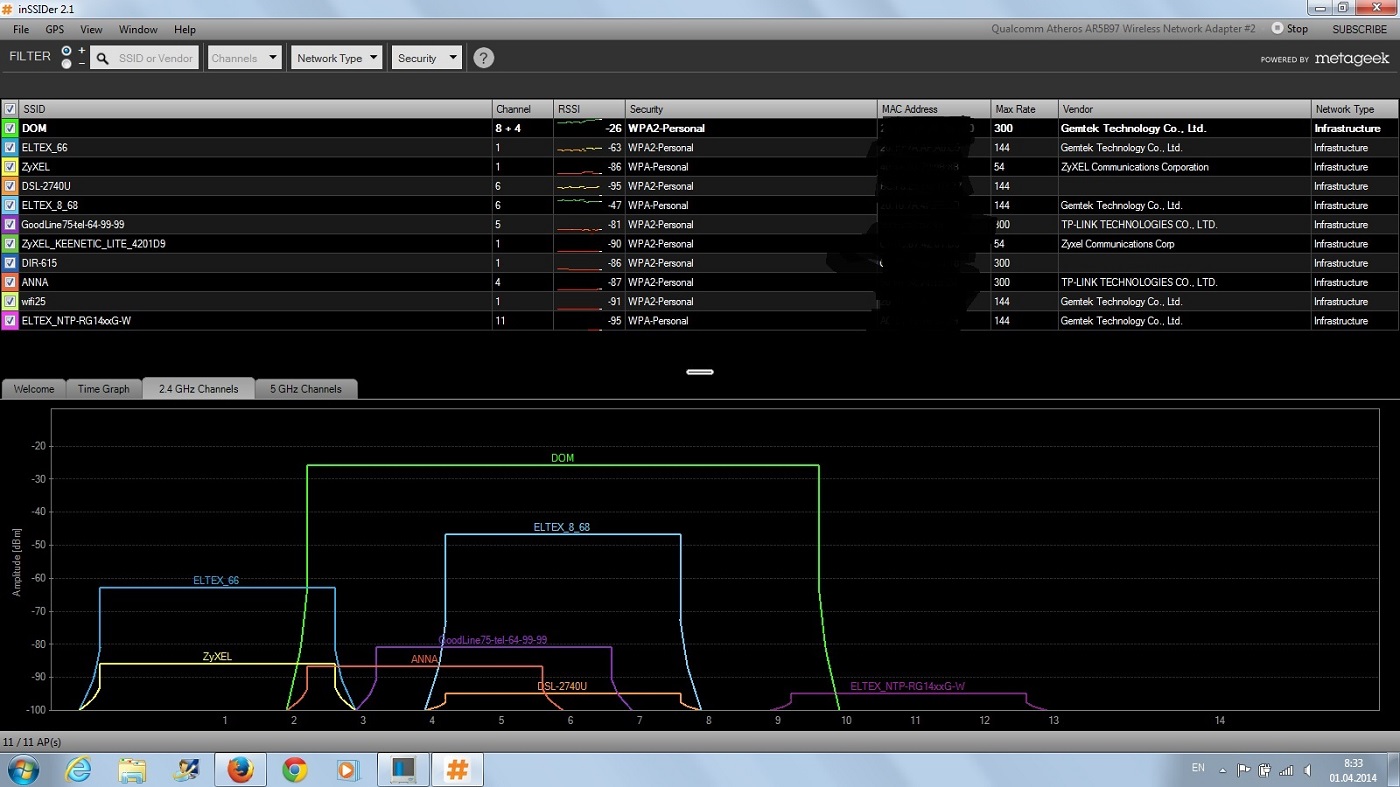
Task: Launch Internet Explorer from taskbar
Action: pos(78,769)
